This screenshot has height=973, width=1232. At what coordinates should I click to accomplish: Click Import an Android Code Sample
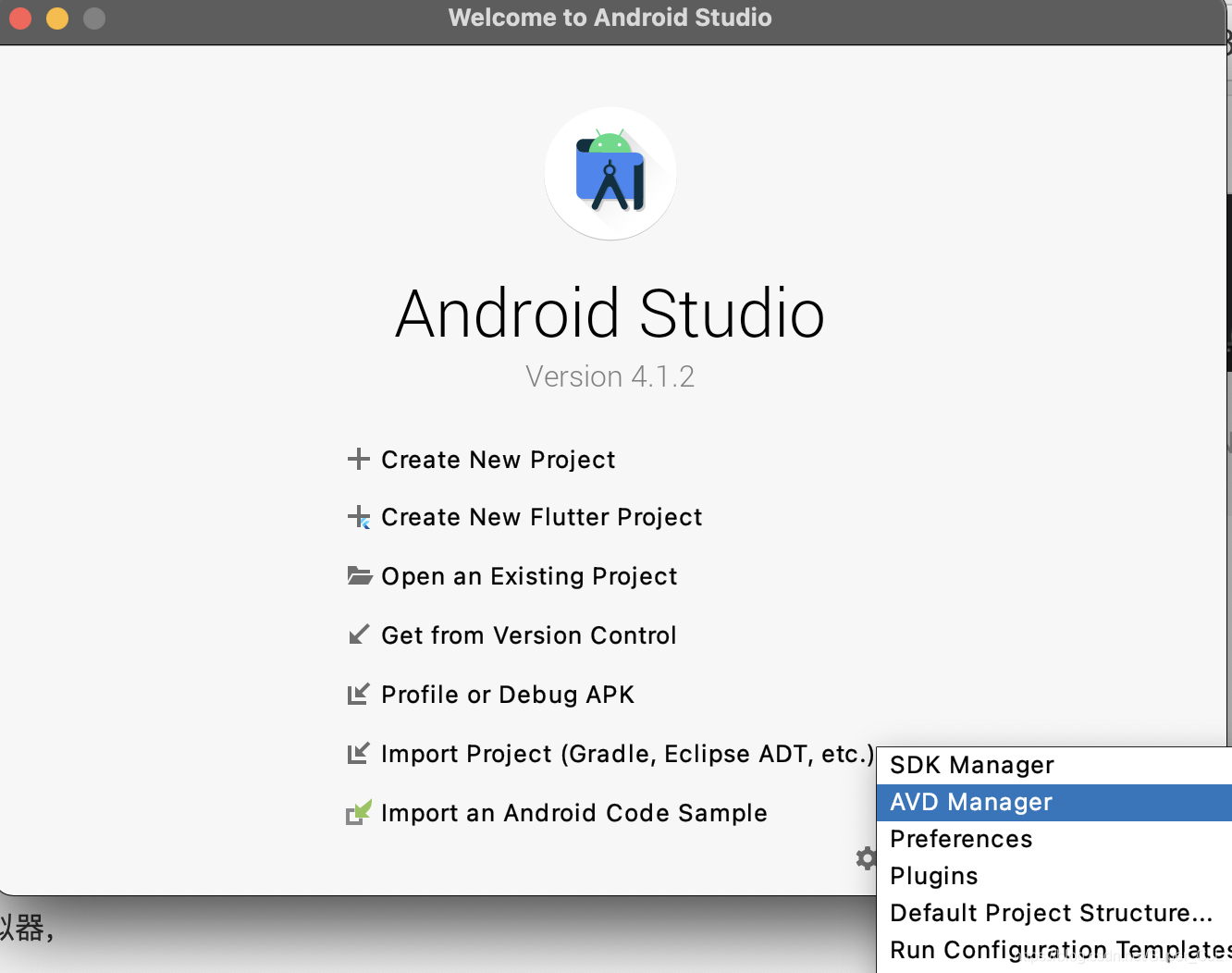(573, 813)
